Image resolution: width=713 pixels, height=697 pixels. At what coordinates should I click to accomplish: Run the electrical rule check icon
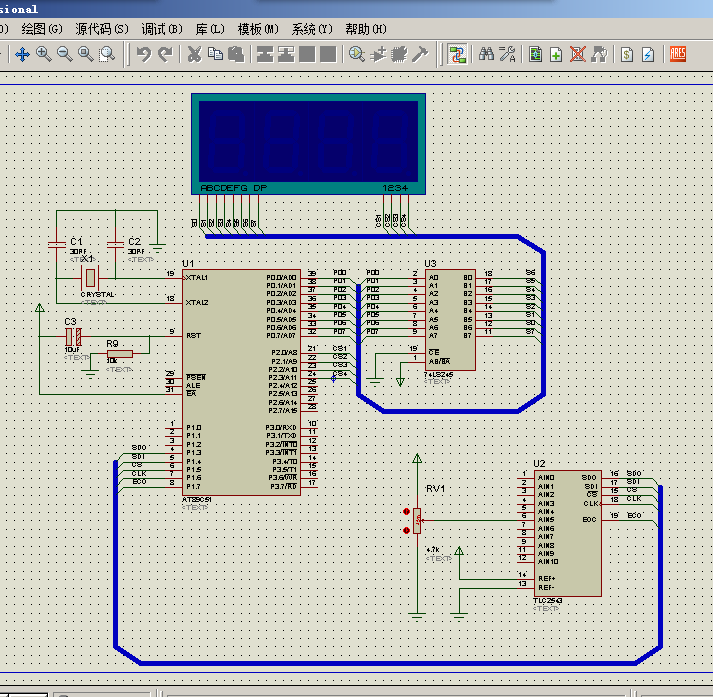(x=648, y=55)
